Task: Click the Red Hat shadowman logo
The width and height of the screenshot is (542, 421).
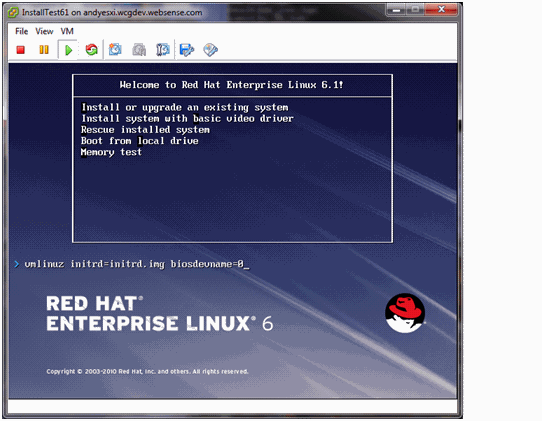Action: pyautogui.click(x=405, y=313)
